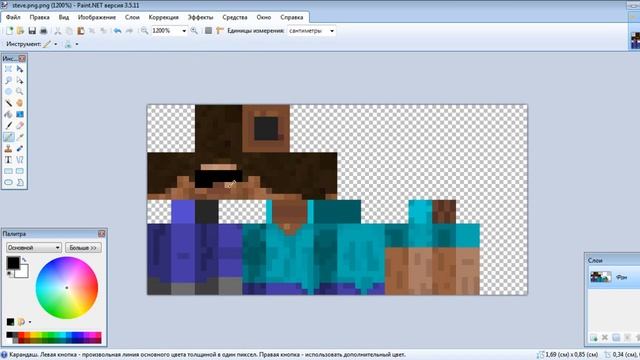The width and height of the screenshot is (640, 360).
Task: Open the Основной color mode dropdown
Action: coord(33,248)
